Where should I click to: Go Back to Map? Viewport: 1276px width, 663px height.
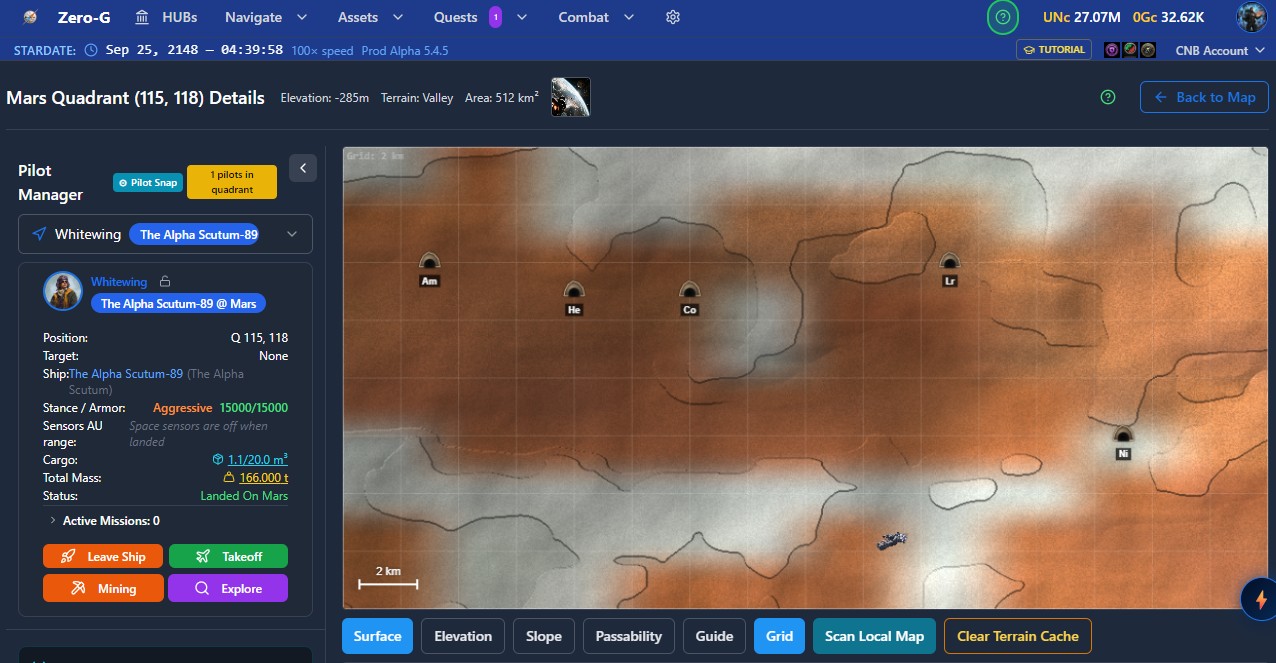coord(1205,97)
